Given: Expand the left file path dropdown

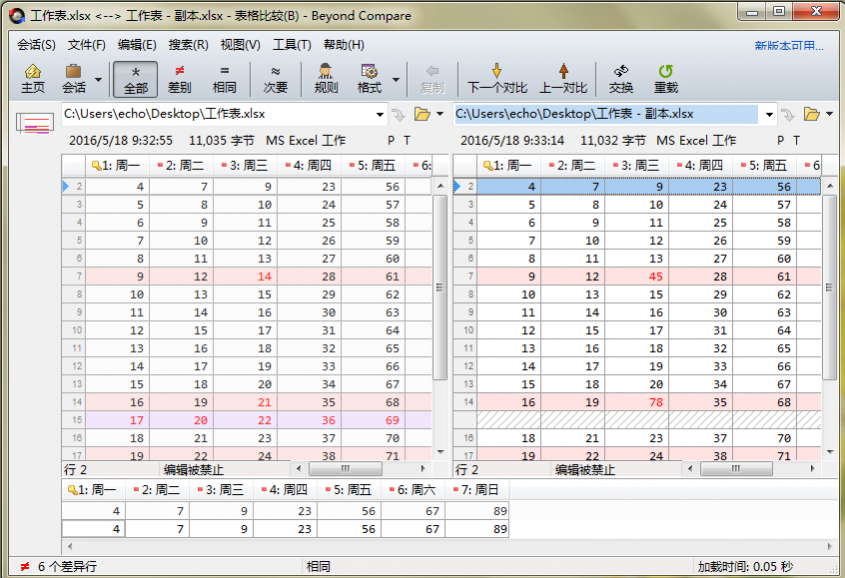Looking at the screenshot, I should pos(380,114).
